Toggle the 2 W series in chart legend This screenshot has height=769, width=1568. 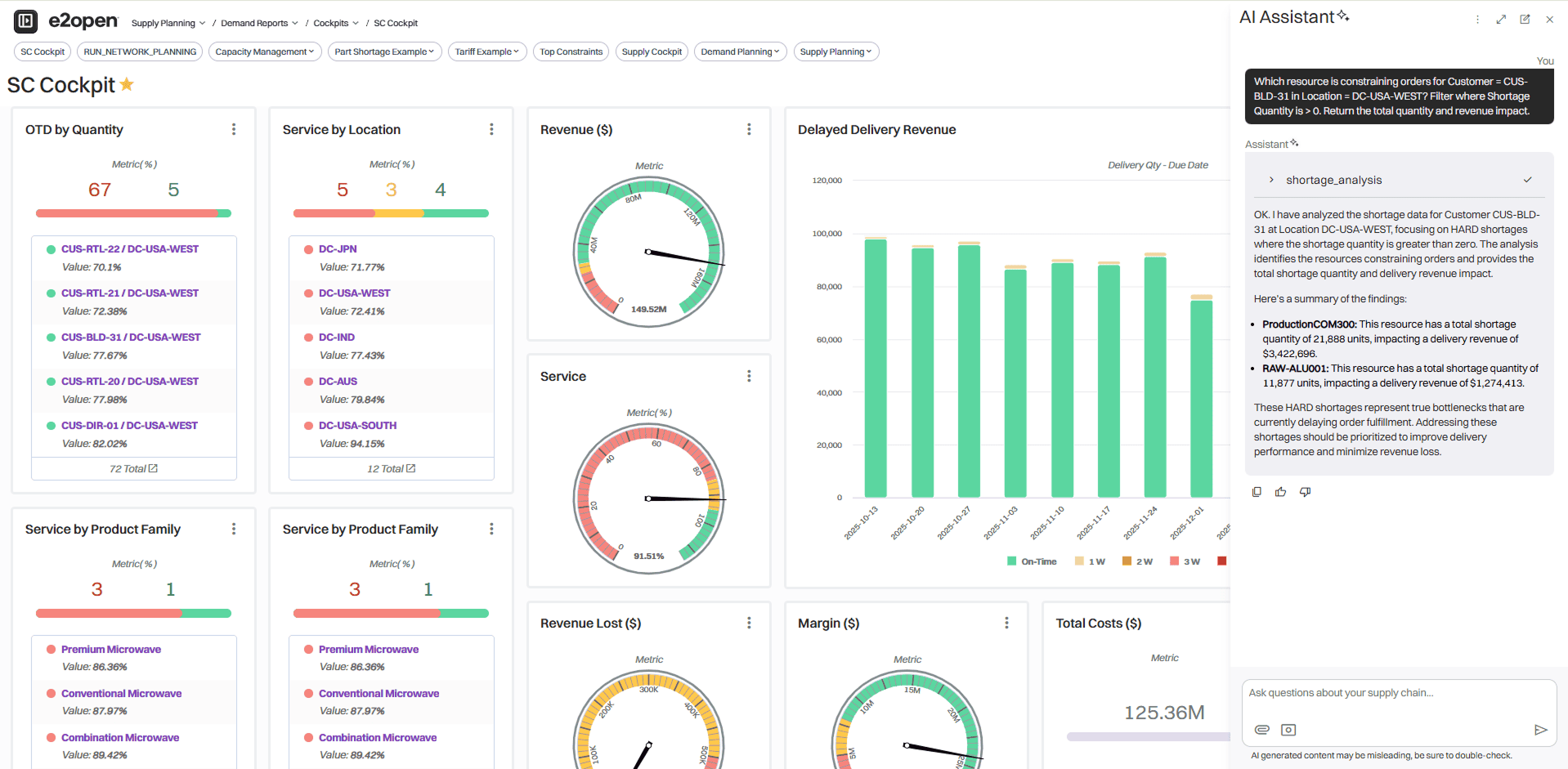click(1137, 561)
